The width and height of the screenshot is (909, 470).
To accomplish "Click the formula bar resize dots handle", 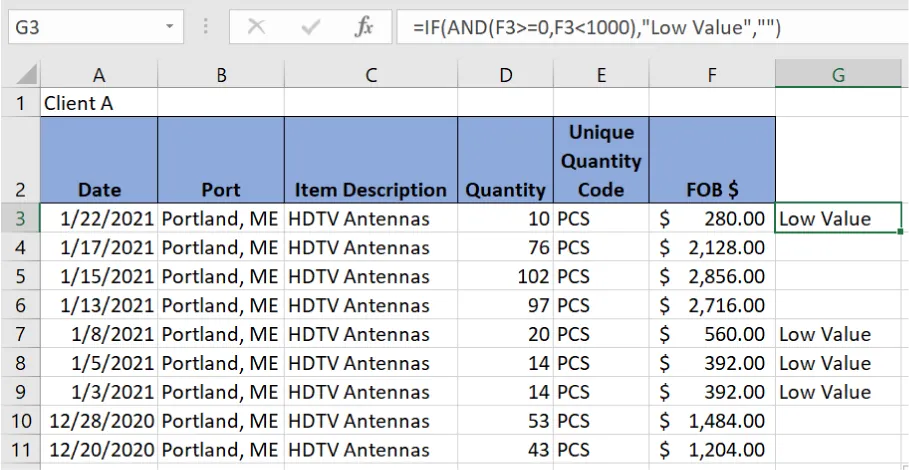I will coord(205,27).
